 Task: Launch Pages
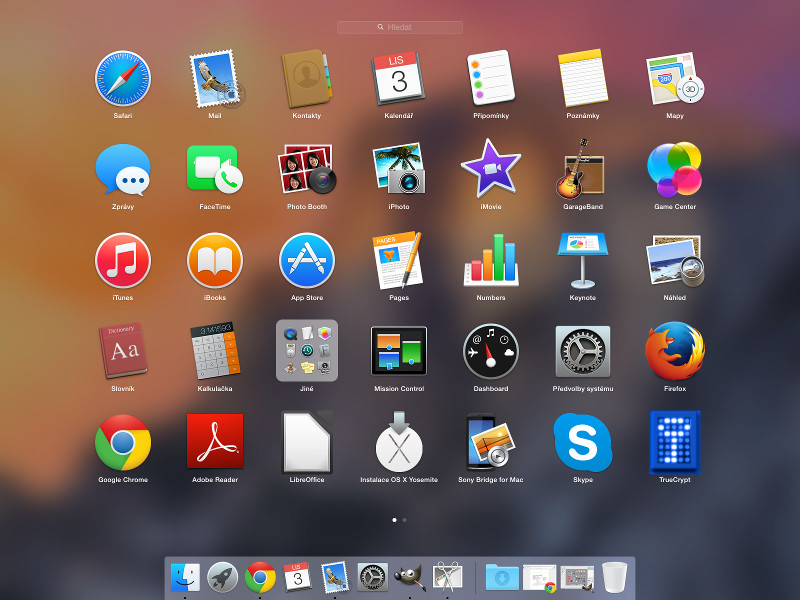click(398, 260)
